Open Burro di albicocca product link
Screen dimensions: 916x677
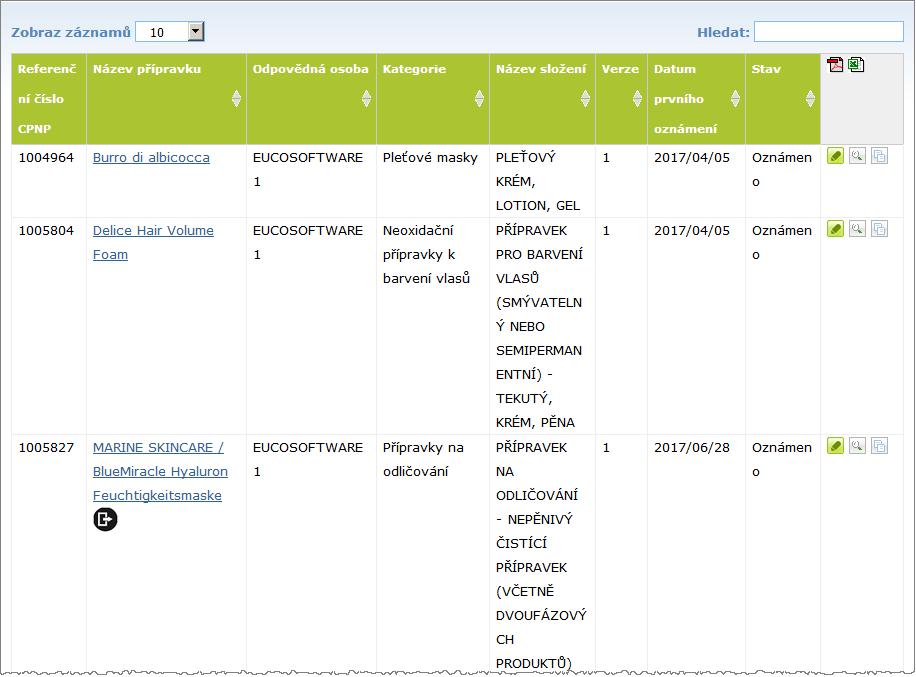click(151, 158)
